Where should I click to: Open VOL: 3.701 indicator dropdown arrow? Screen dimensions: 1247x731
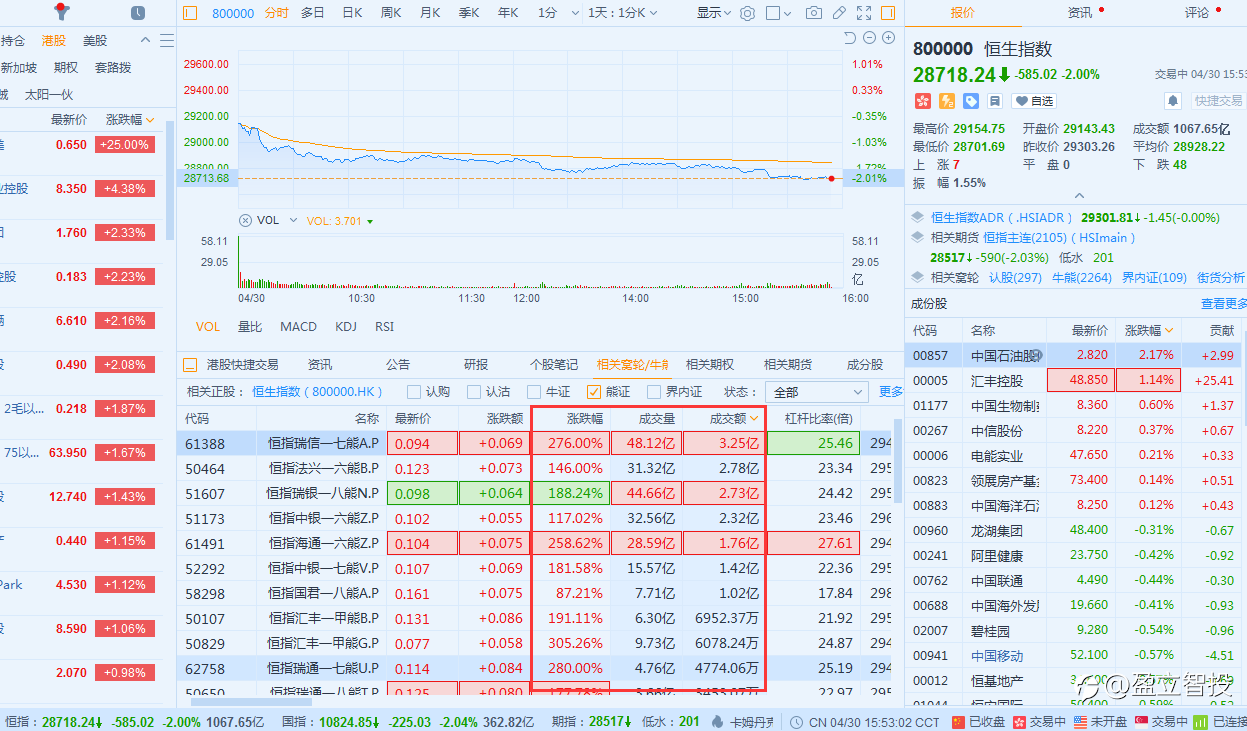coord(370,221)
